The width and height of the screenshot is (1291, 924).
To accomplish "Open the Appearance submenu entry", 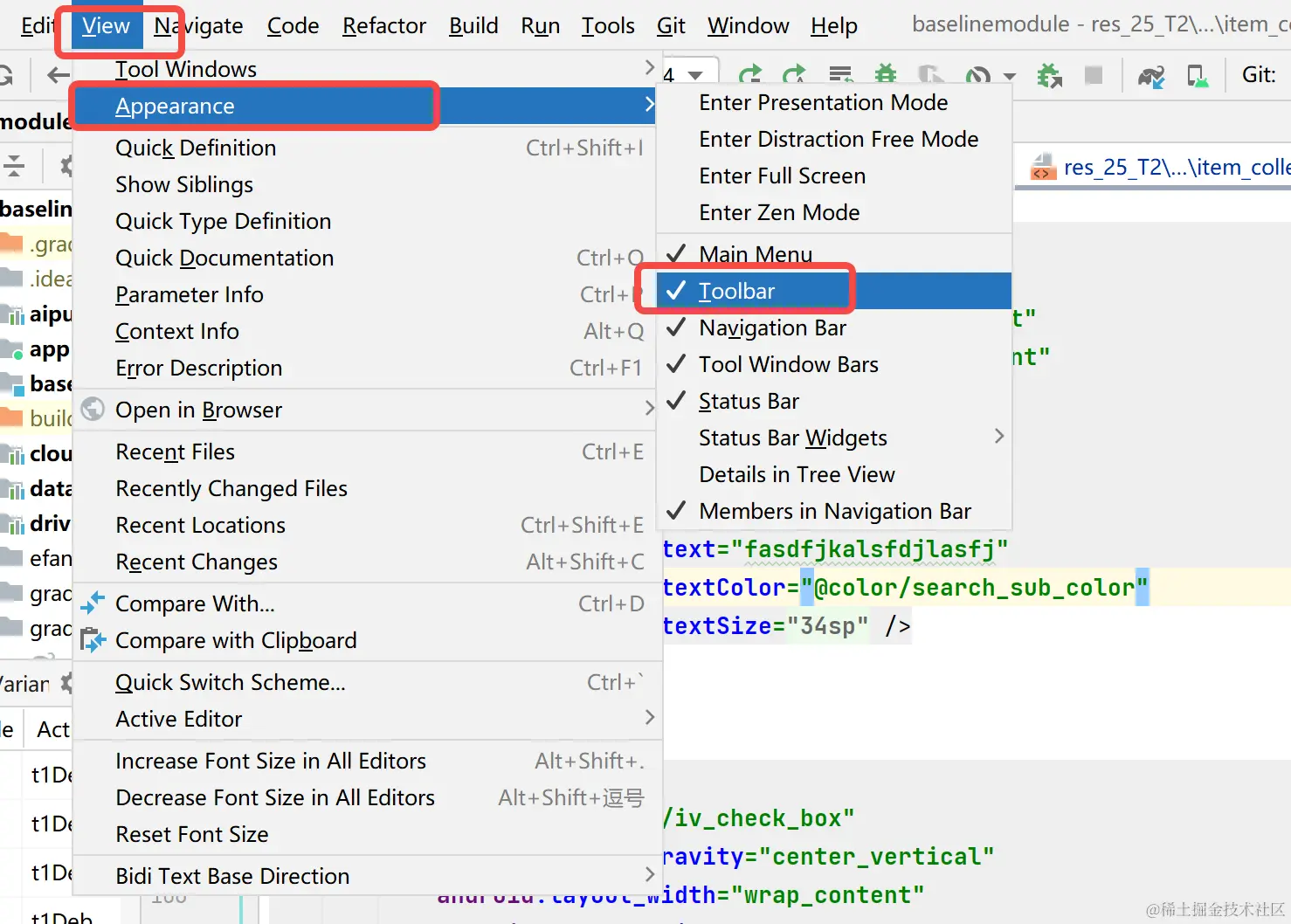I will pyautogui.click(x=365, y=106).
